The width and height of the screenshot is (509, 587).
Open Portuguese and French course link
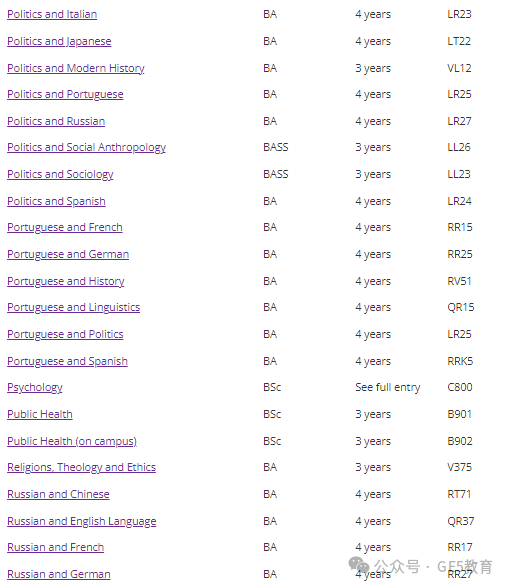point(65,228)
